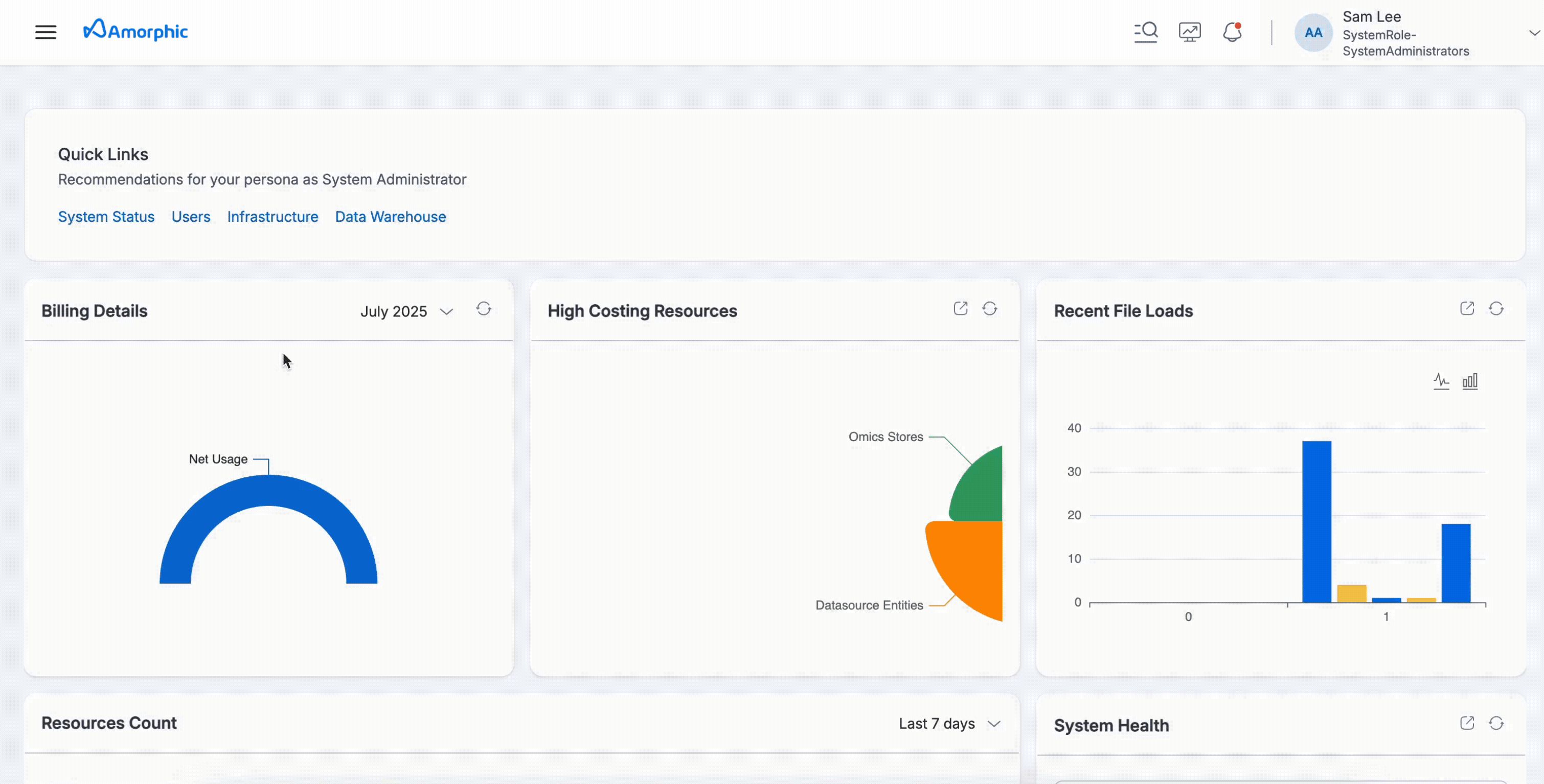
Task: Refresh the Billing Details widget
Action: (484, 309)
